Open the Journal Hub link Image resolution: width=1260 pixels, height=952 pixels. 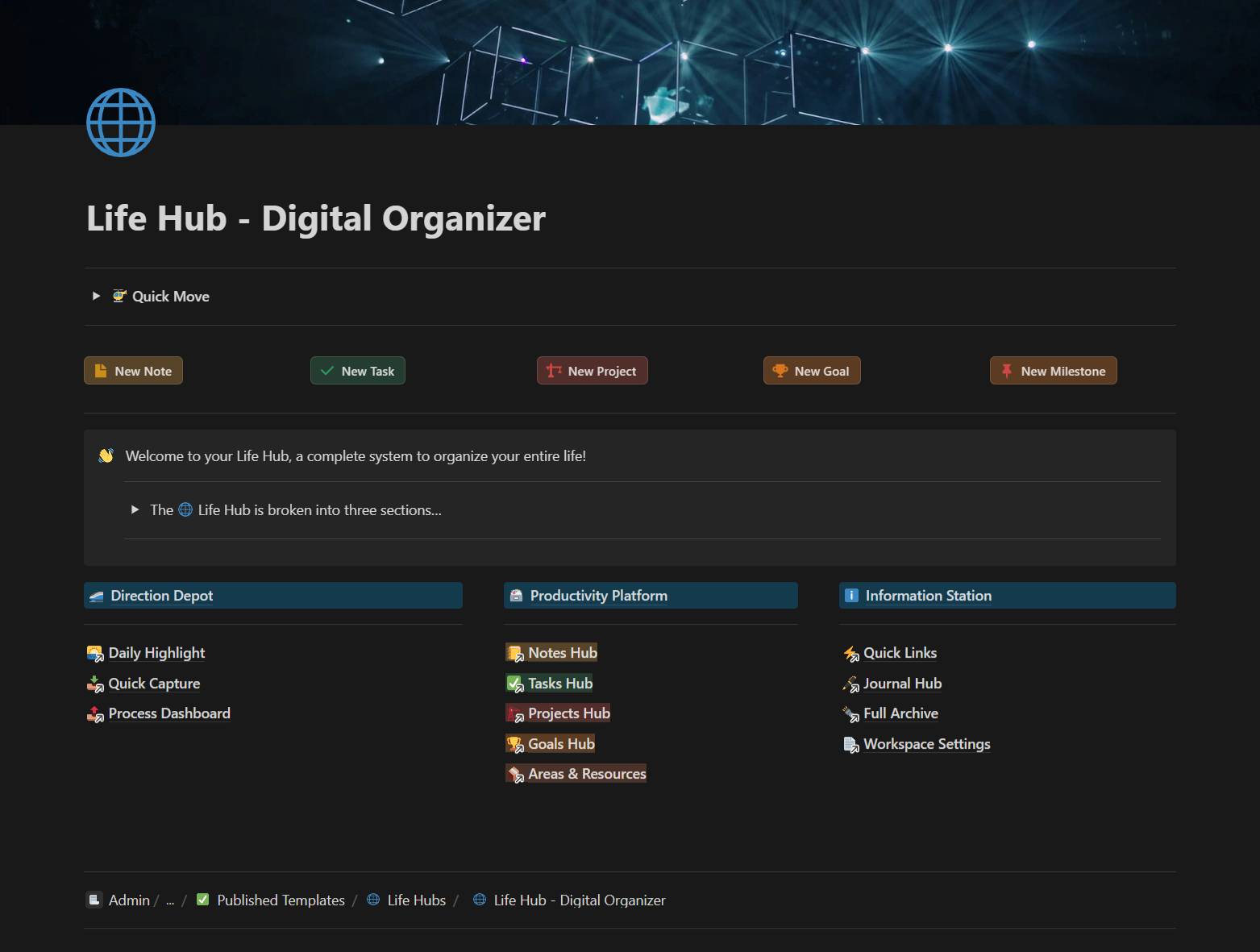coord(901,684)
